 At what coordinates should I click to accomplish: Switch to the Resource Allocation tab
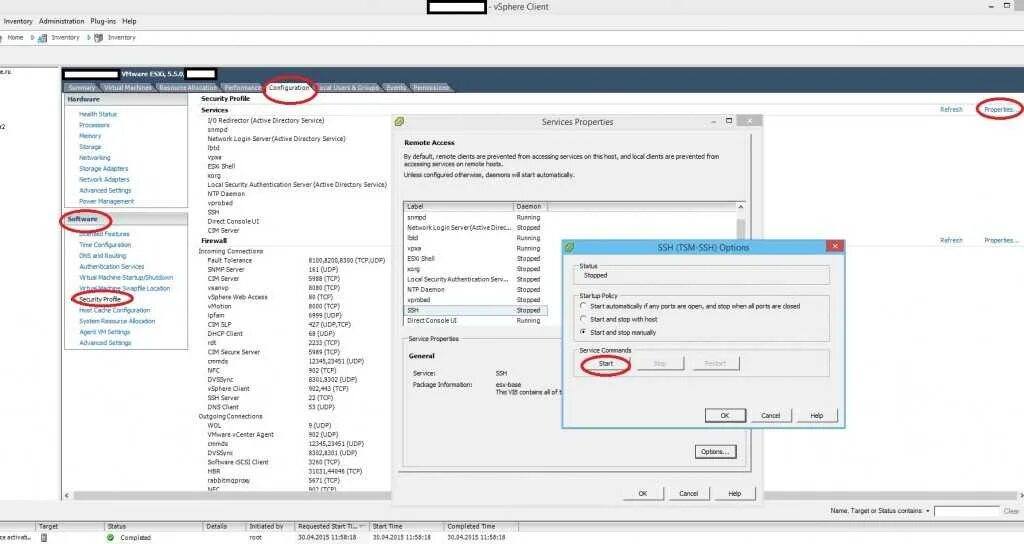click(x=187, y=88)
